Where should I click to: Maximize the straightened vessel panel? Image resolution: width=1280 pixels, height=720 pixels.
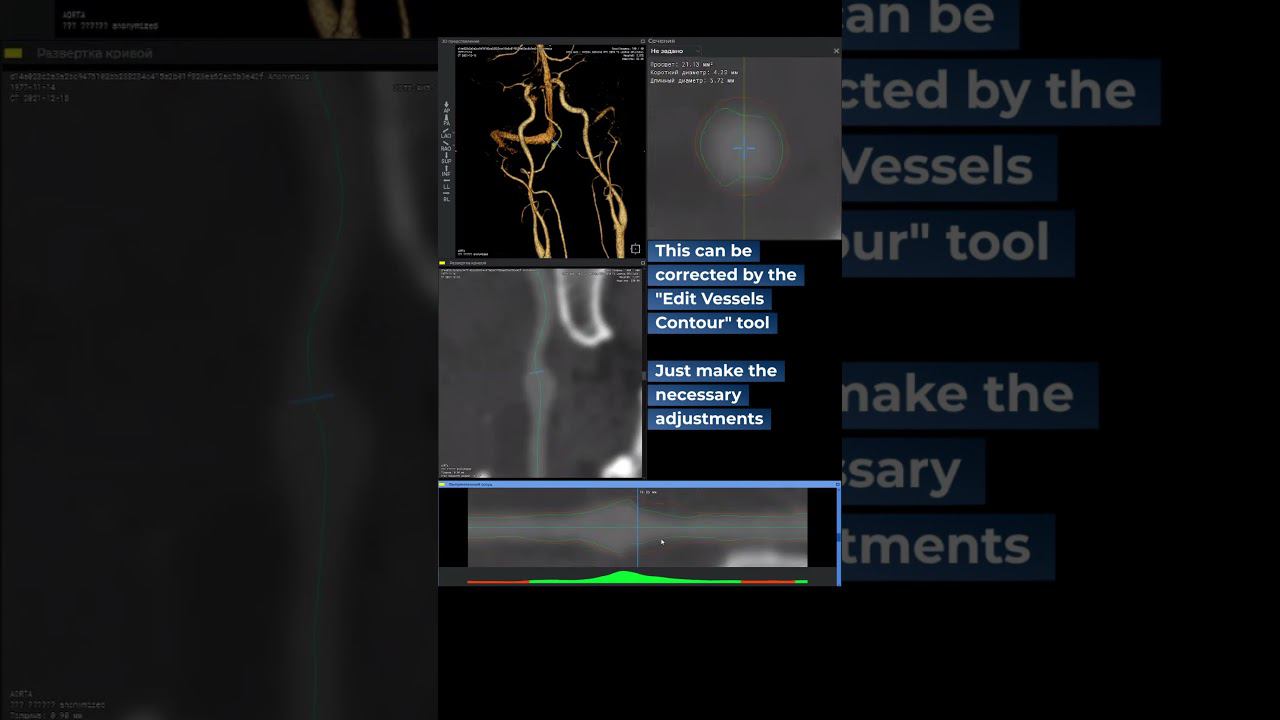tap(837, 484)
